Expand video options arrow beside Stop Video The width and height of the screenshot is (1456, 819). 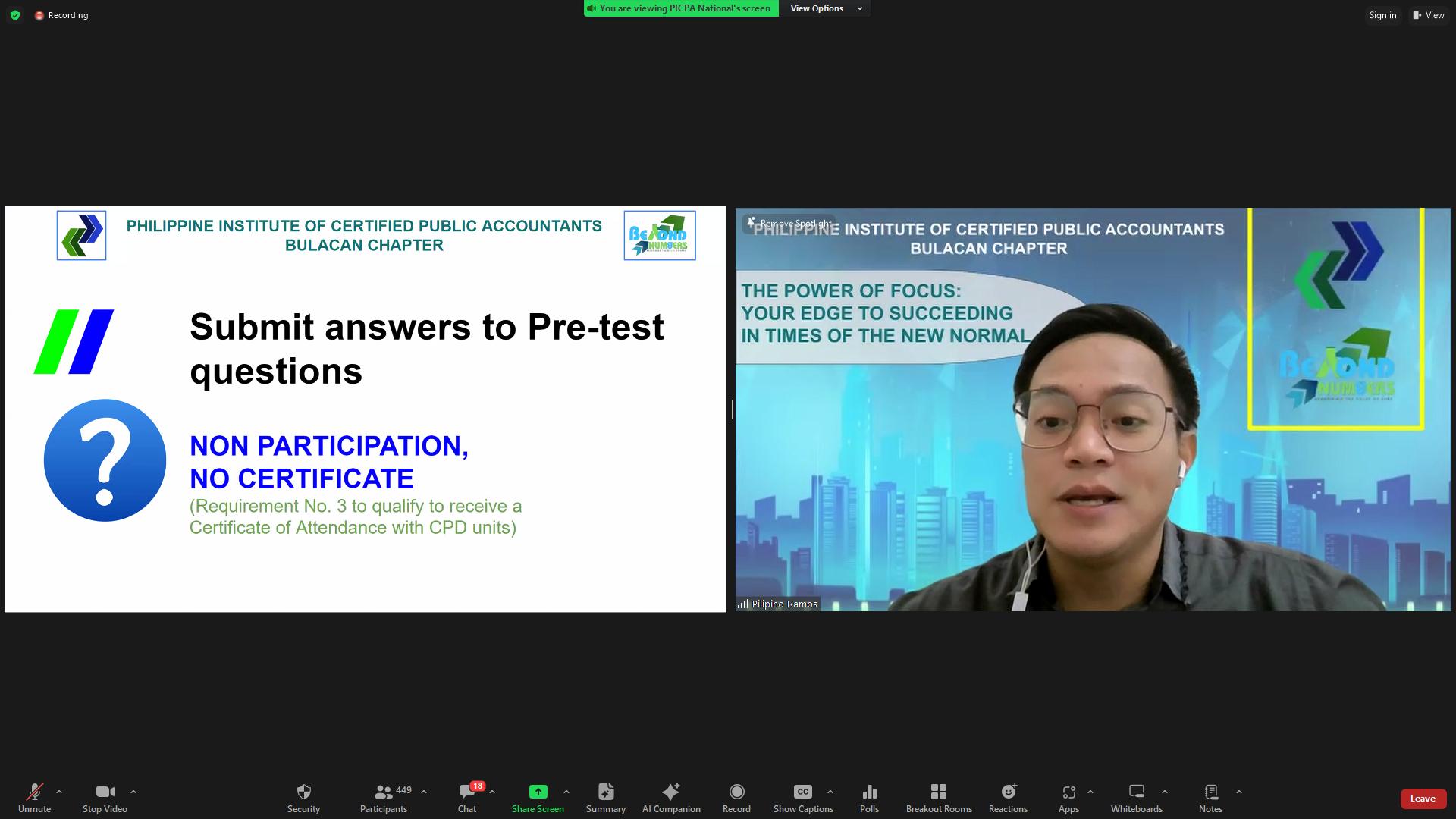[133, 792]
